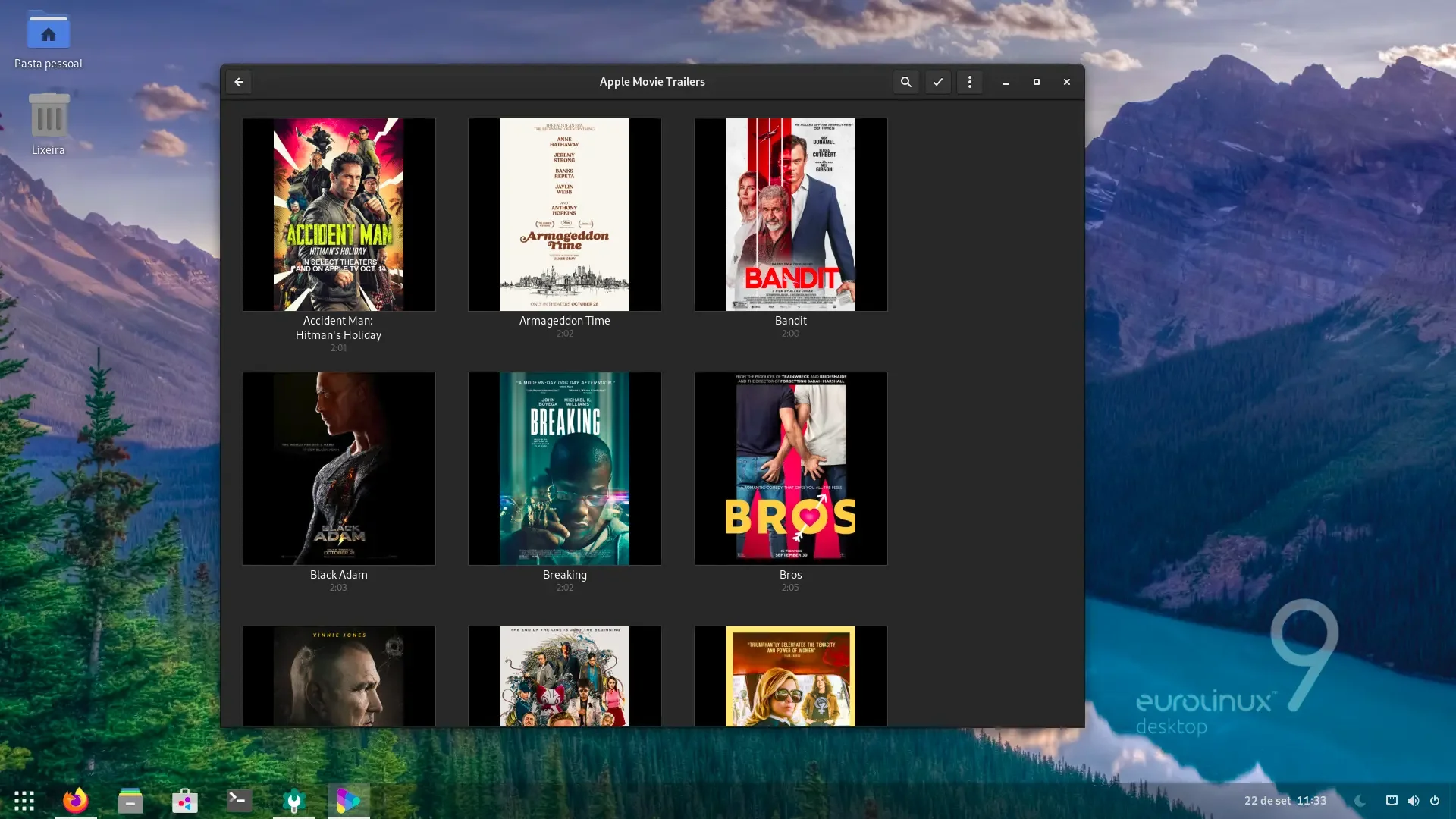Launch Firefox from the taskbar

click(x=76, y=801)
